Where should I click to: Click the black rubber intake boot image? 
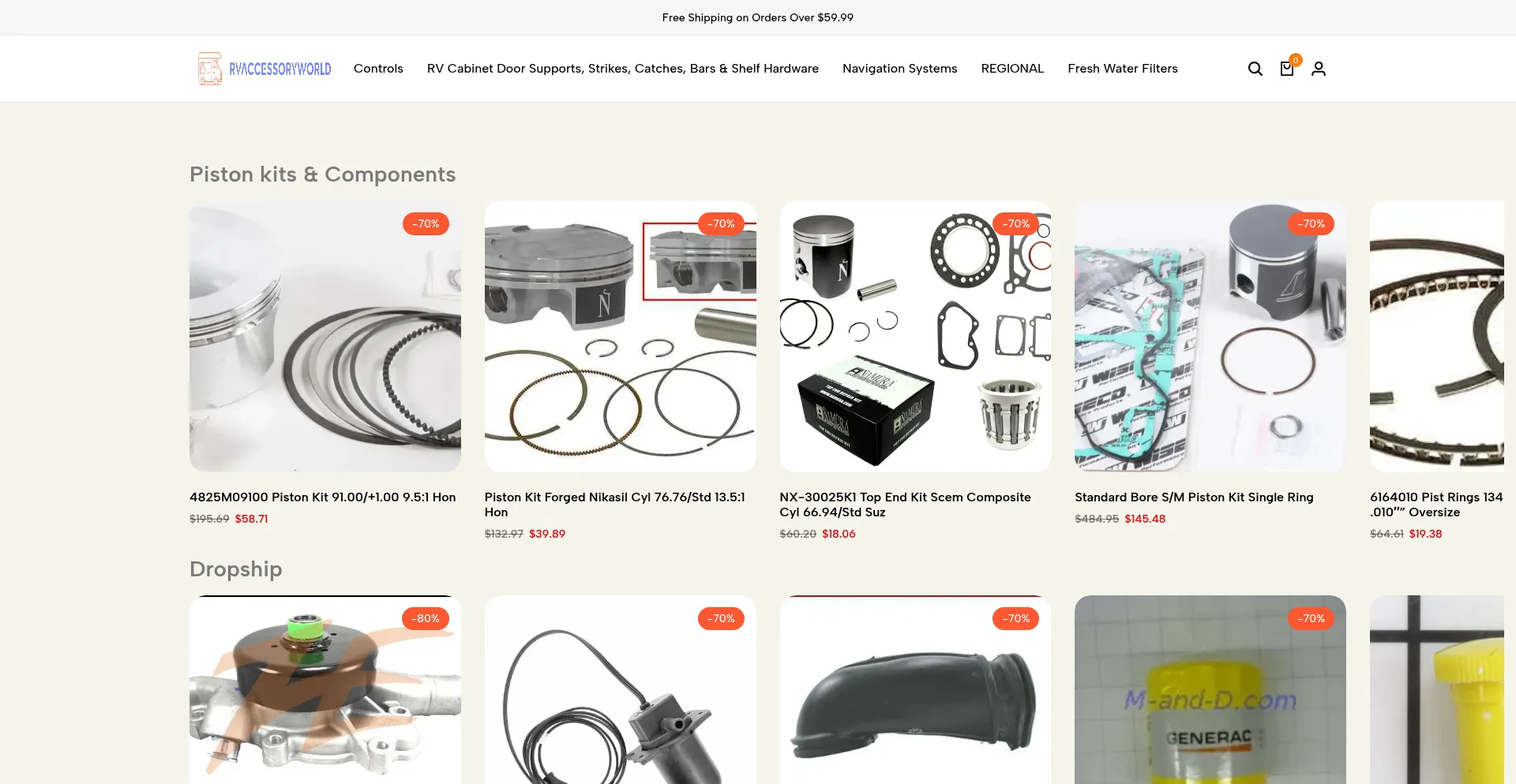pos(915,689)
